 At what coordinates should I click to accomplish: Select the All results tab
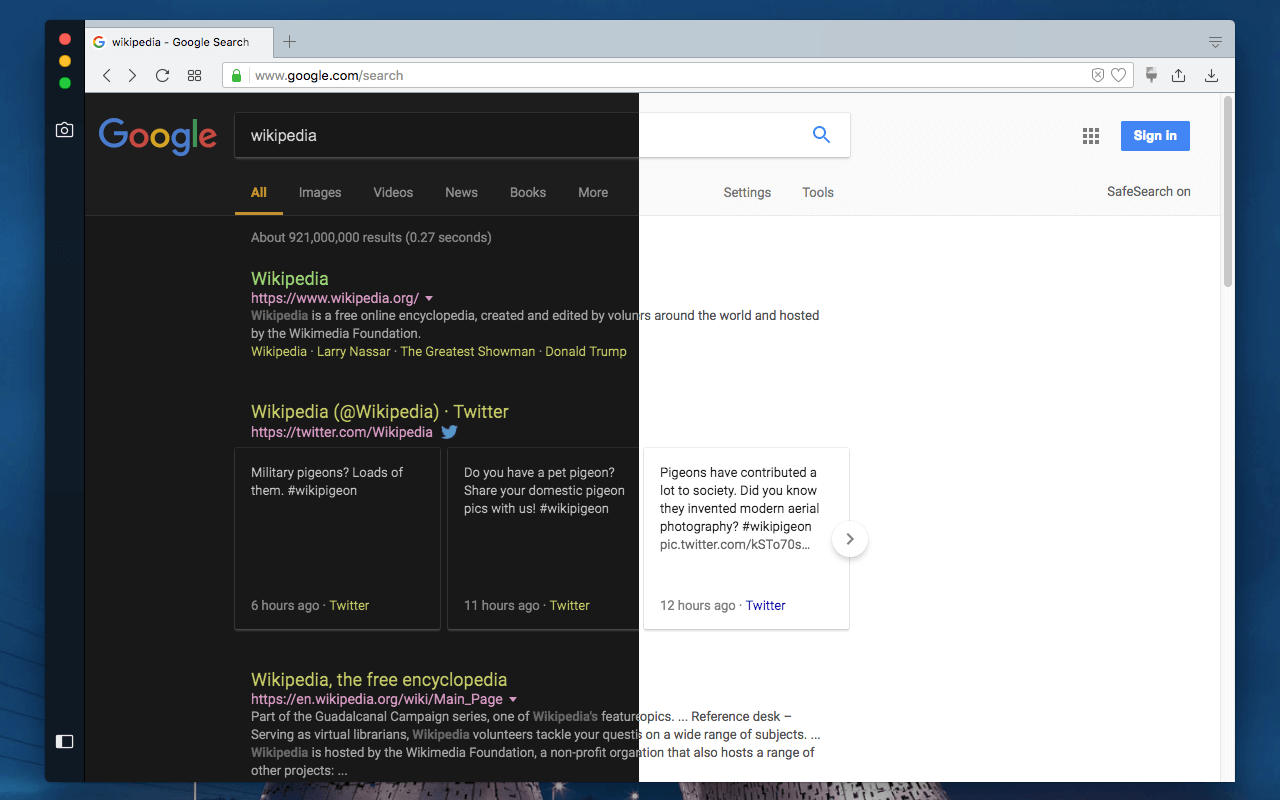(x=259, y=193)
